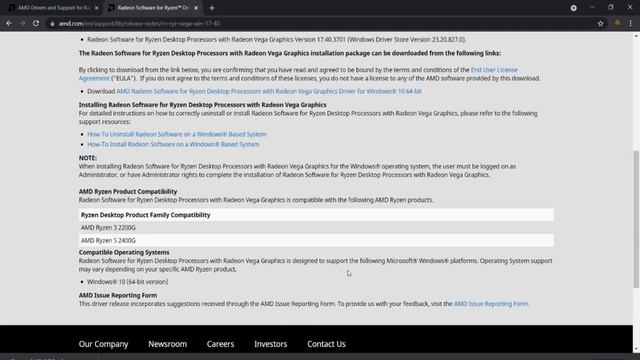Close the Radeon Software for Ryzen tab

196,8
